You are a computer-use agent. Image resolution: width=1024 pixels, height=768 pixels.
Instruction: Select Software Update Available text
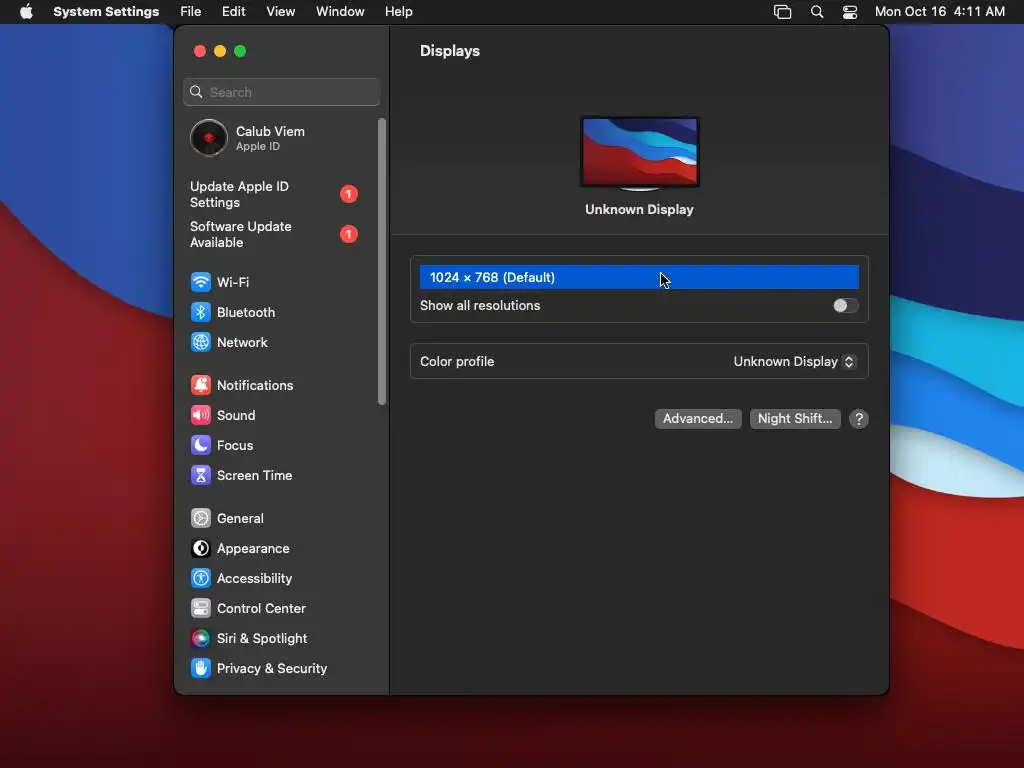(x=240, y=234)
